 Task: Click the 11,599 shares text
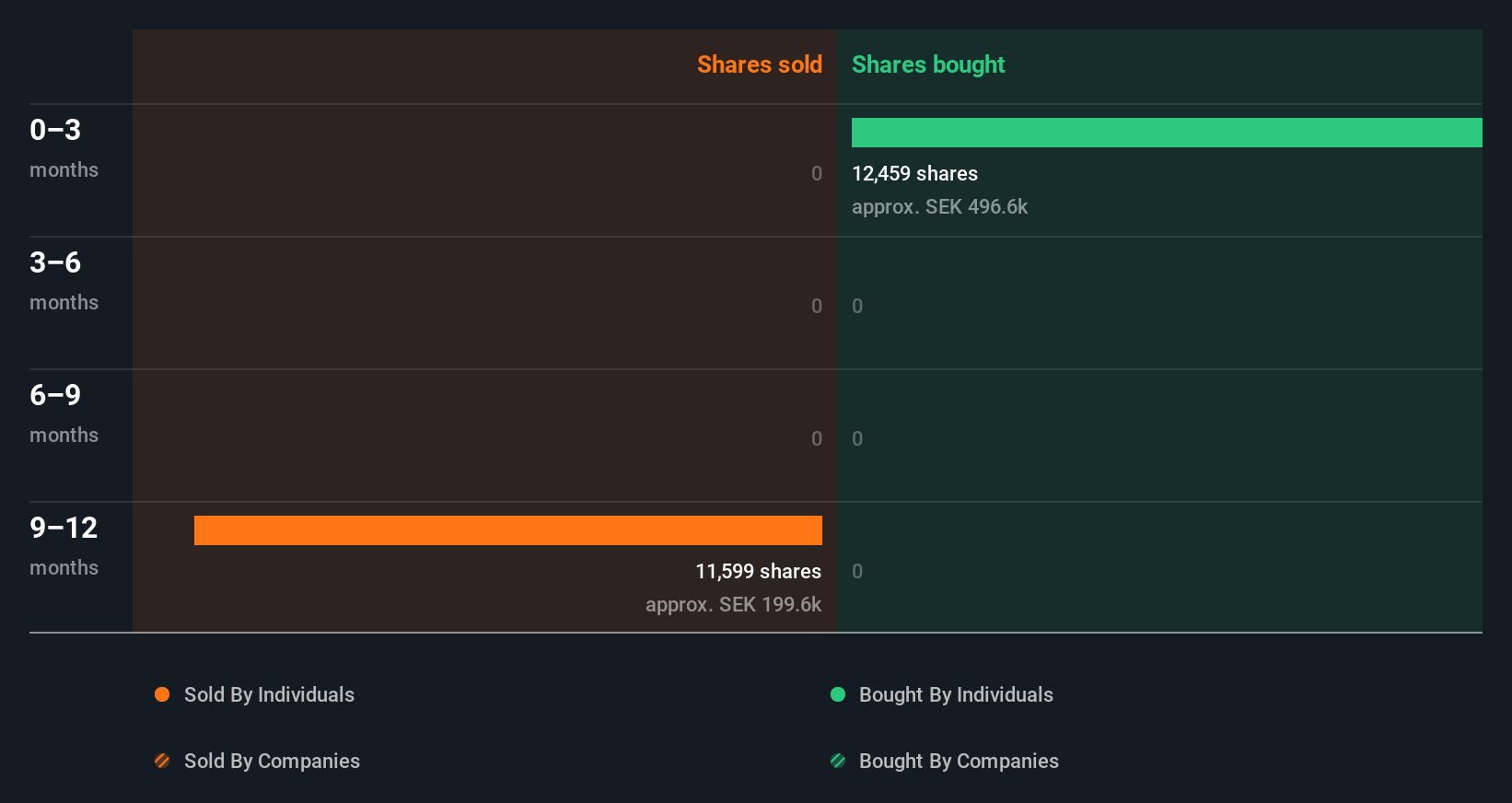(x=758, y=571)
